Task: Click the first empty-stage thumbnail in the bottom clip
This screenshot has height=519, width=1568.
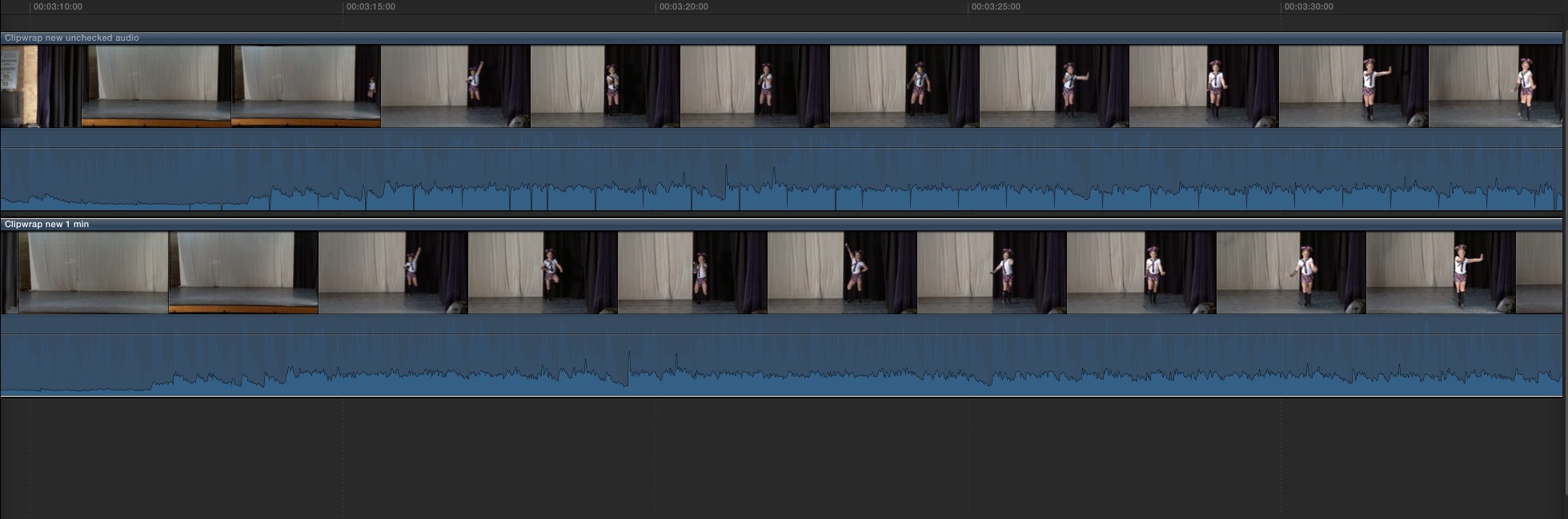Action: (x=94, y=273)
